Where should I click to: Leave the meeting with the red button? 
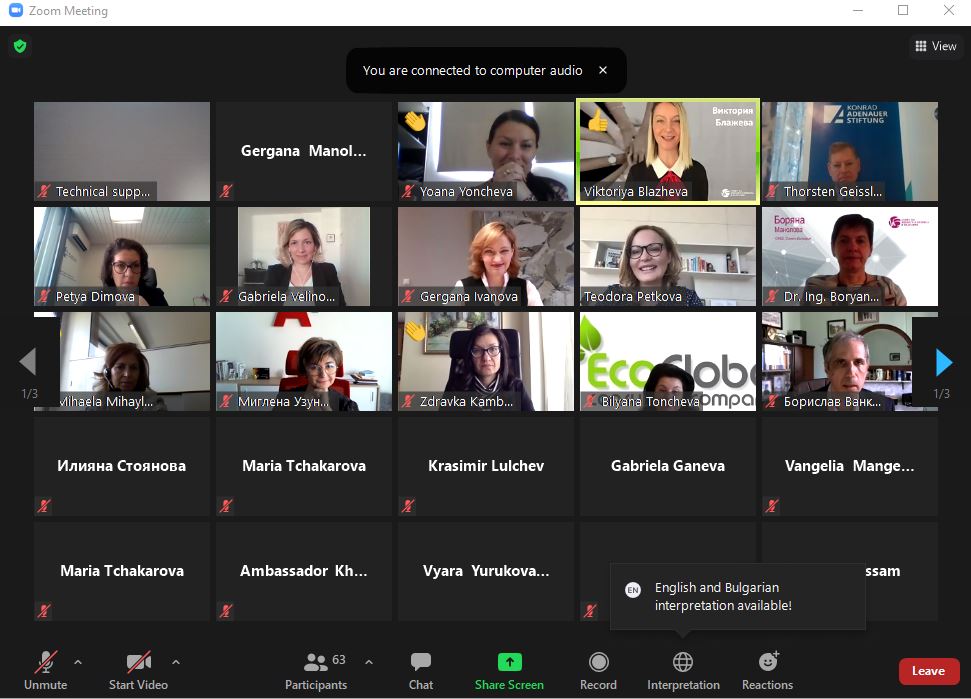pos(929,671)
